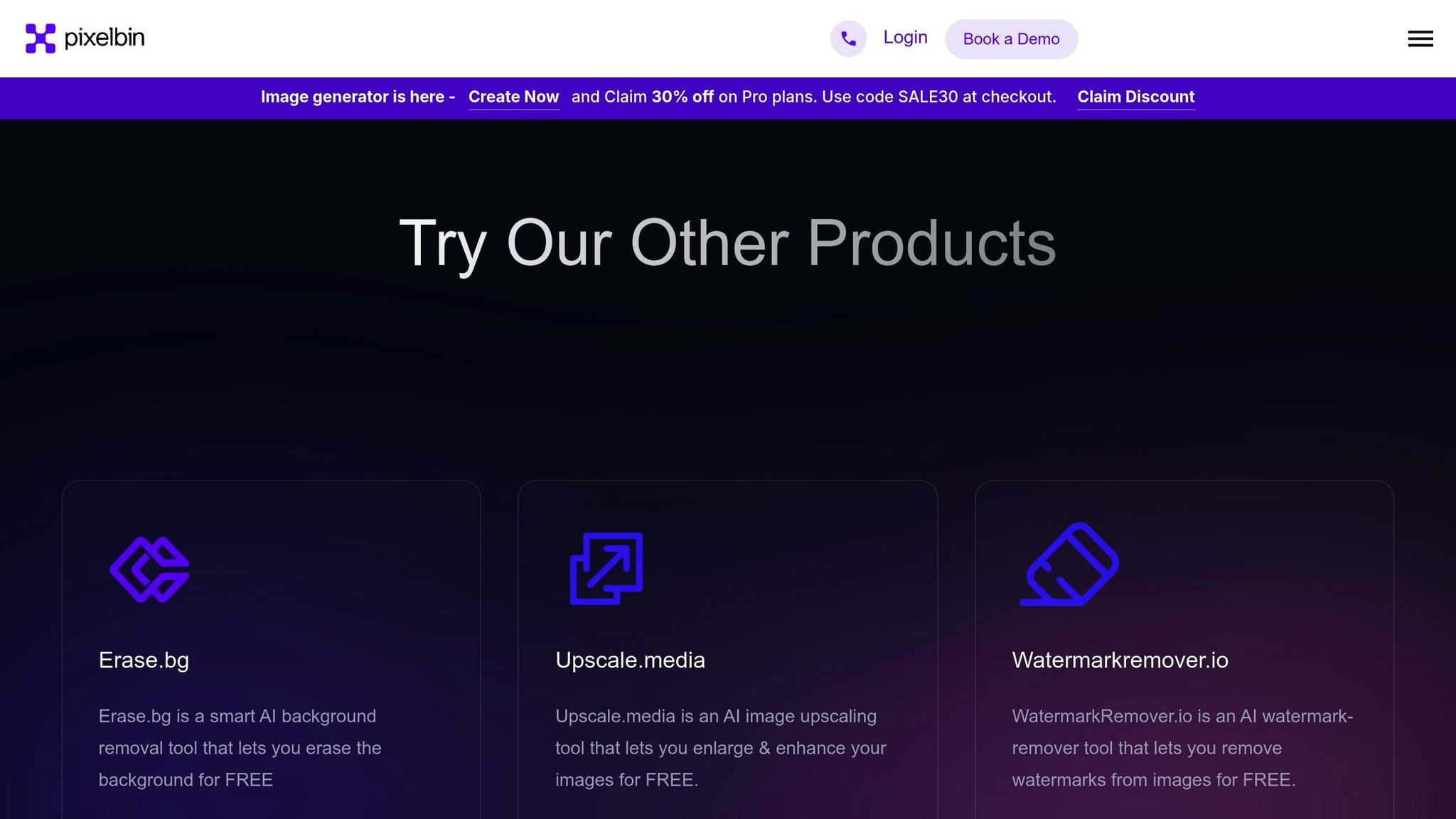Click the Watermarkremover.io eraser icon
1456x819 pixels.
point(1069,564)
